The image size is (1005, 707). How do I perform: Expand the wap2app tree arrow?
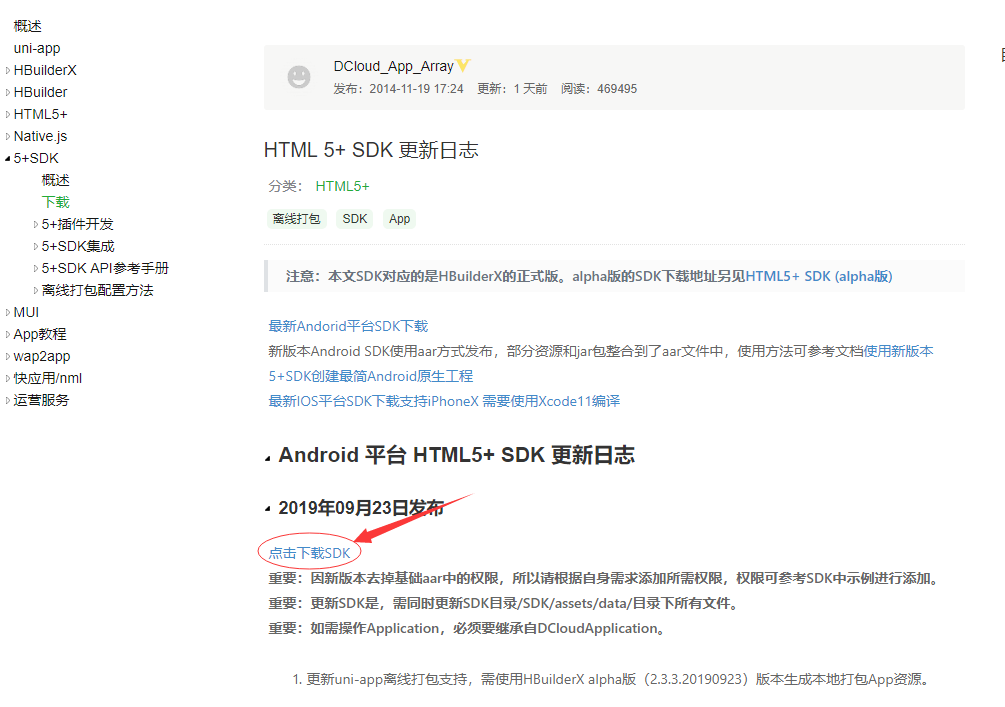[x=8, y=356]
